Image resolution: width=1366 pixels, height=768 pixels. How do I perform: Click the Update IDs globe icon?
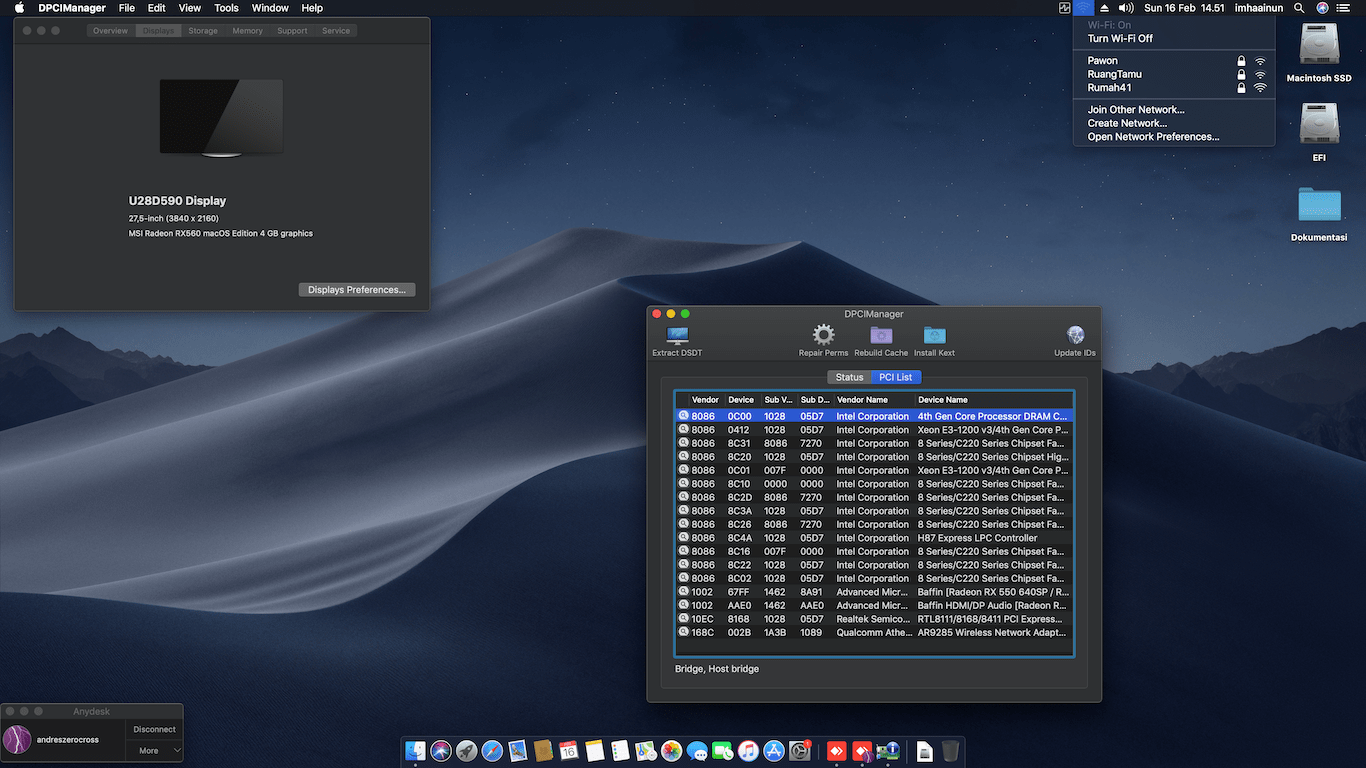coord(1075,335)
